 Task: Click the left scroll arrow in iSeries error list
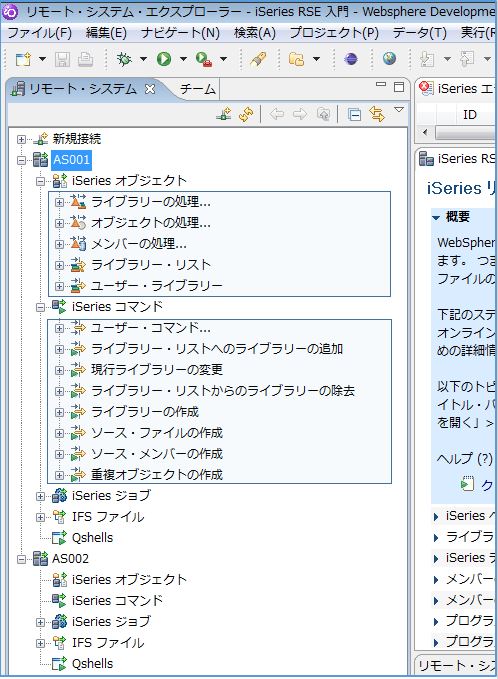tap(425, 133)
